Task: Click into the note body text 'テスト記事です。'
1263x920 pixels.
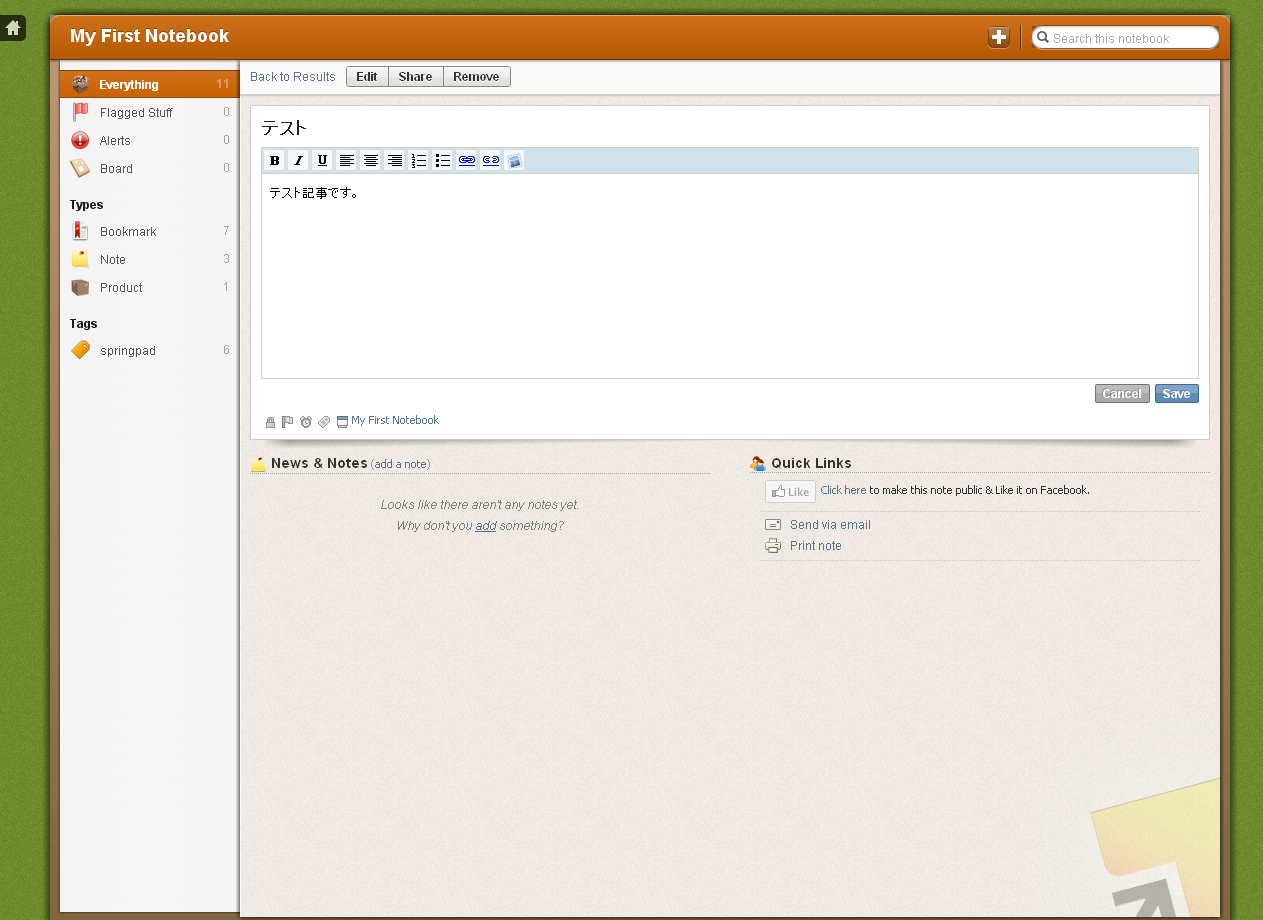Action: pos(314,192)
